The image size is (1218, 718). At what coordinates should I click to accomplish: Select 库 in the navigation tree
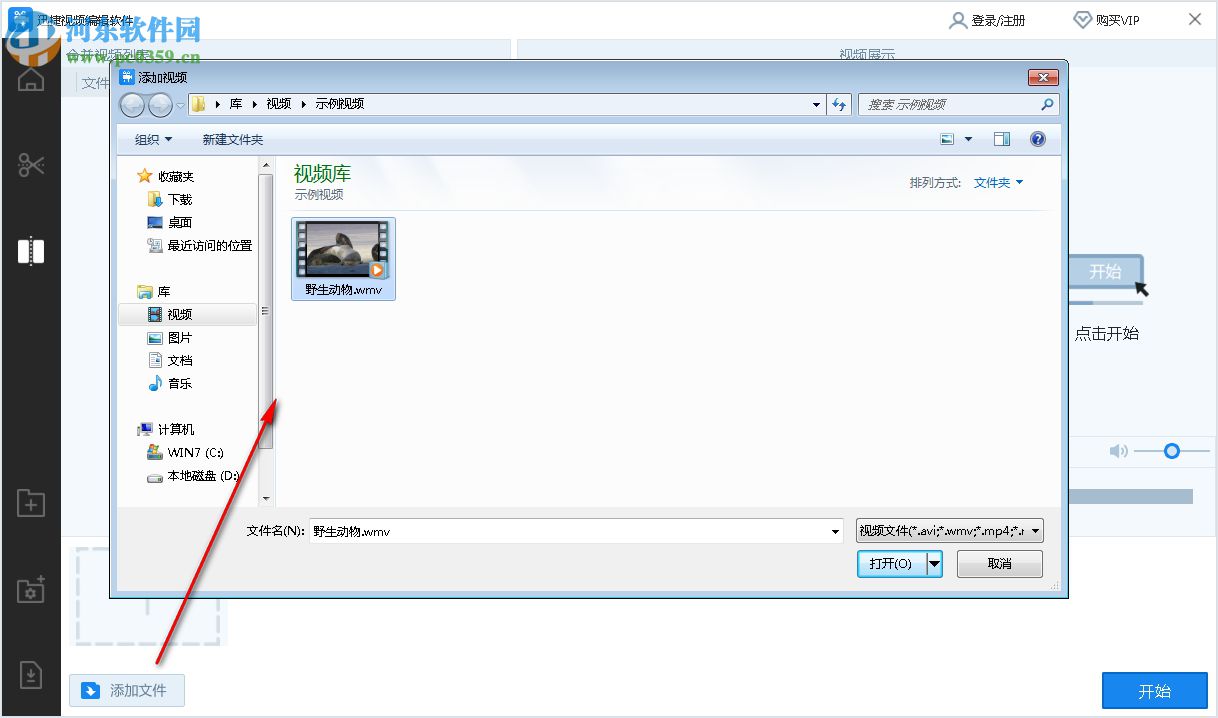pyautogui.click(x=154, y=291)
